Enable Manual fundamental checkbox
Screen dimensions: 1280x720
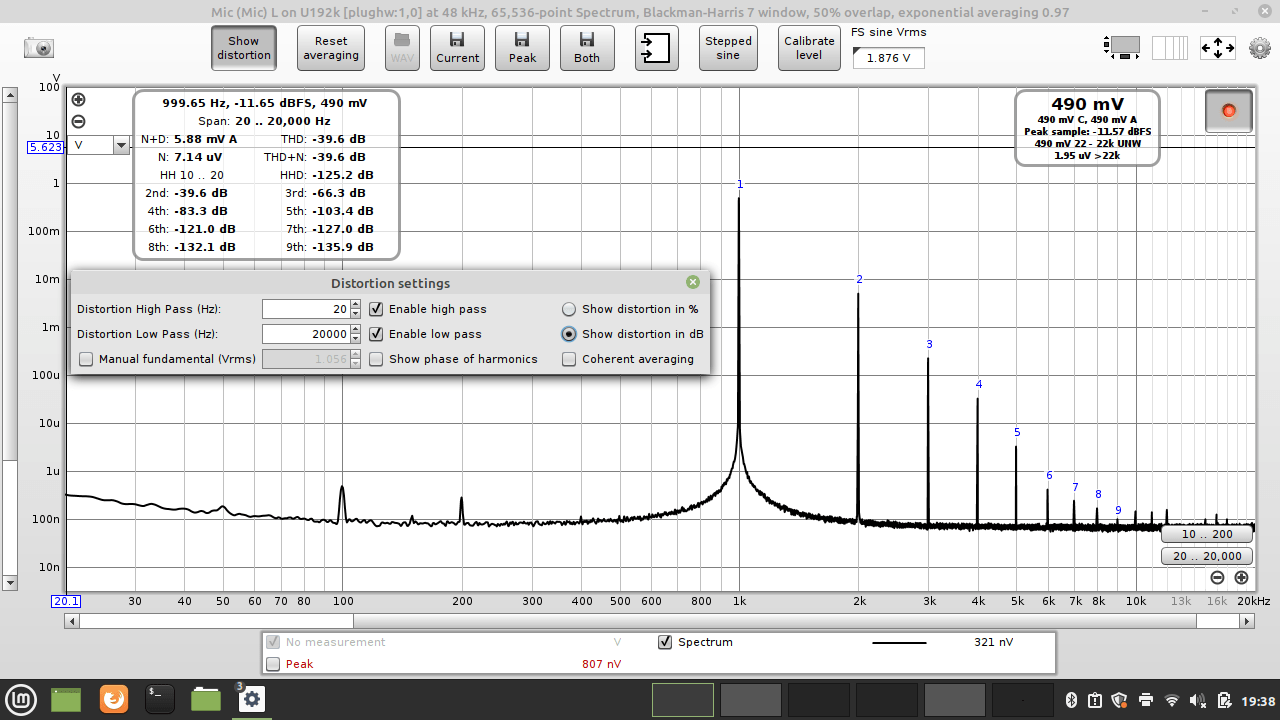coord(86,359)
